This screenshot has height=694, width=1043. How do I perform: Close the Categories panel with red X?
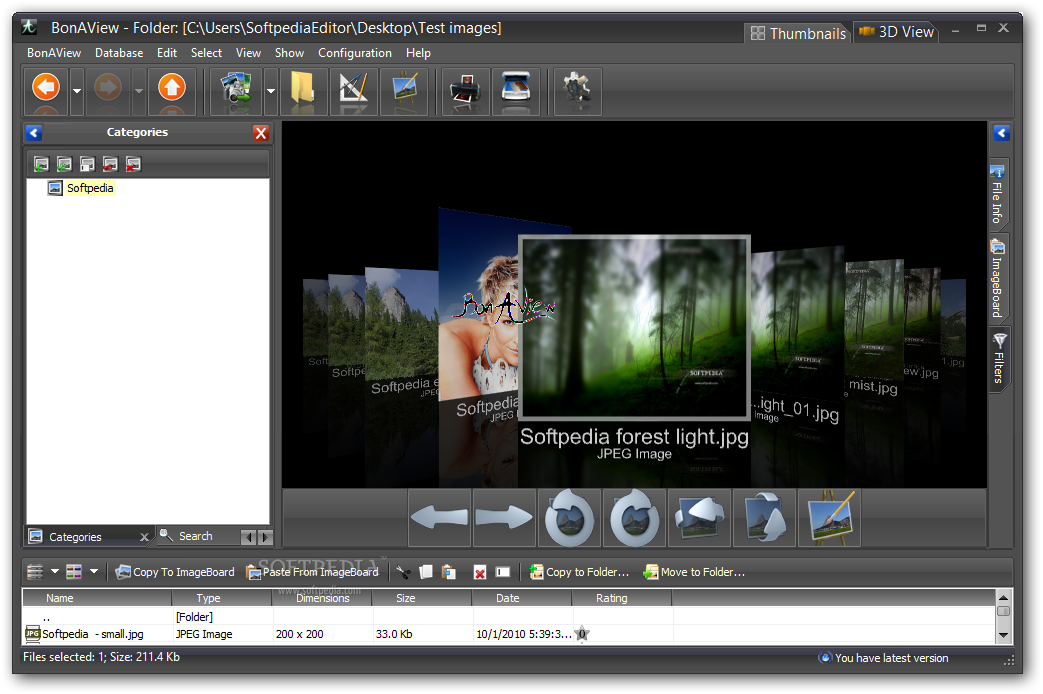(x=261, y=132)
